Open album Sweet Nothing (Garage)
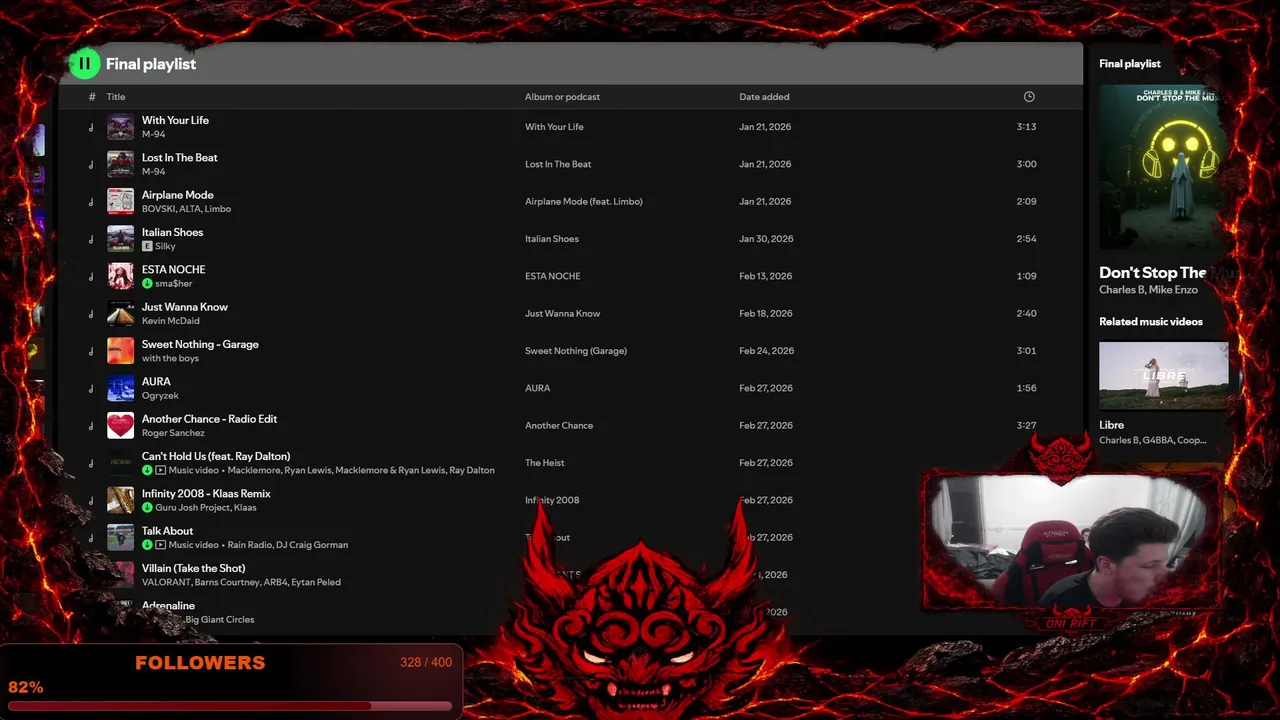 576,351
